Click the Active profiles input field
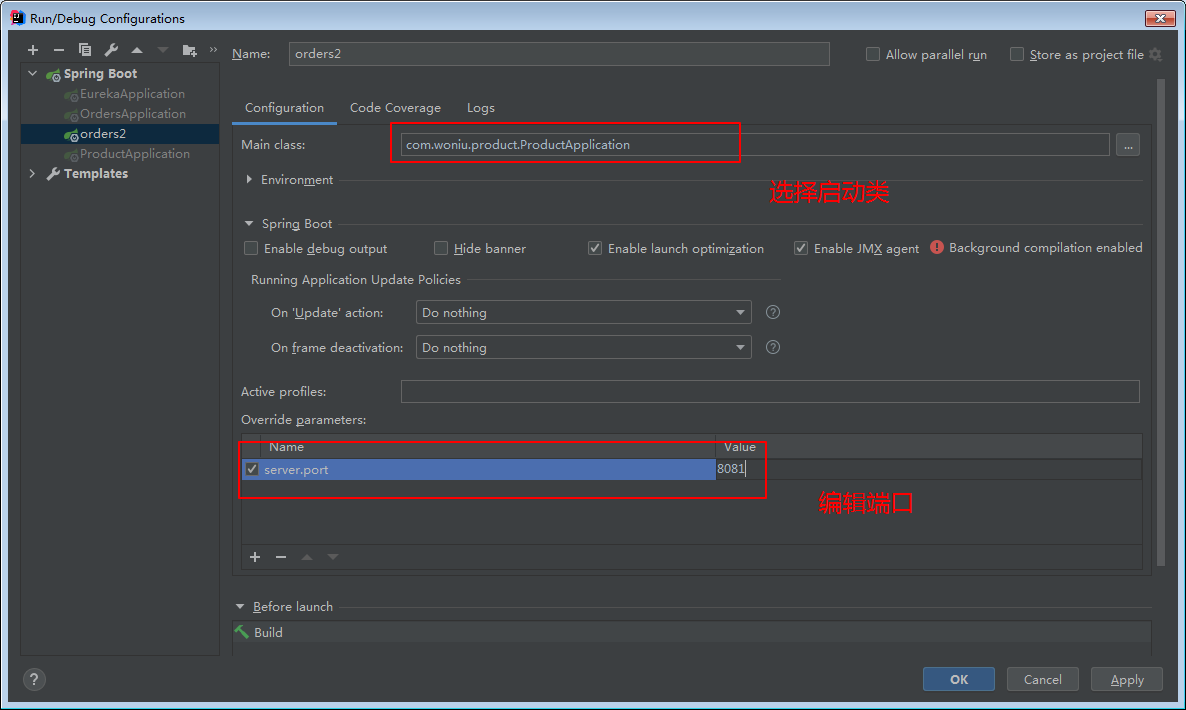1186x710 pixels. [769, 392]
